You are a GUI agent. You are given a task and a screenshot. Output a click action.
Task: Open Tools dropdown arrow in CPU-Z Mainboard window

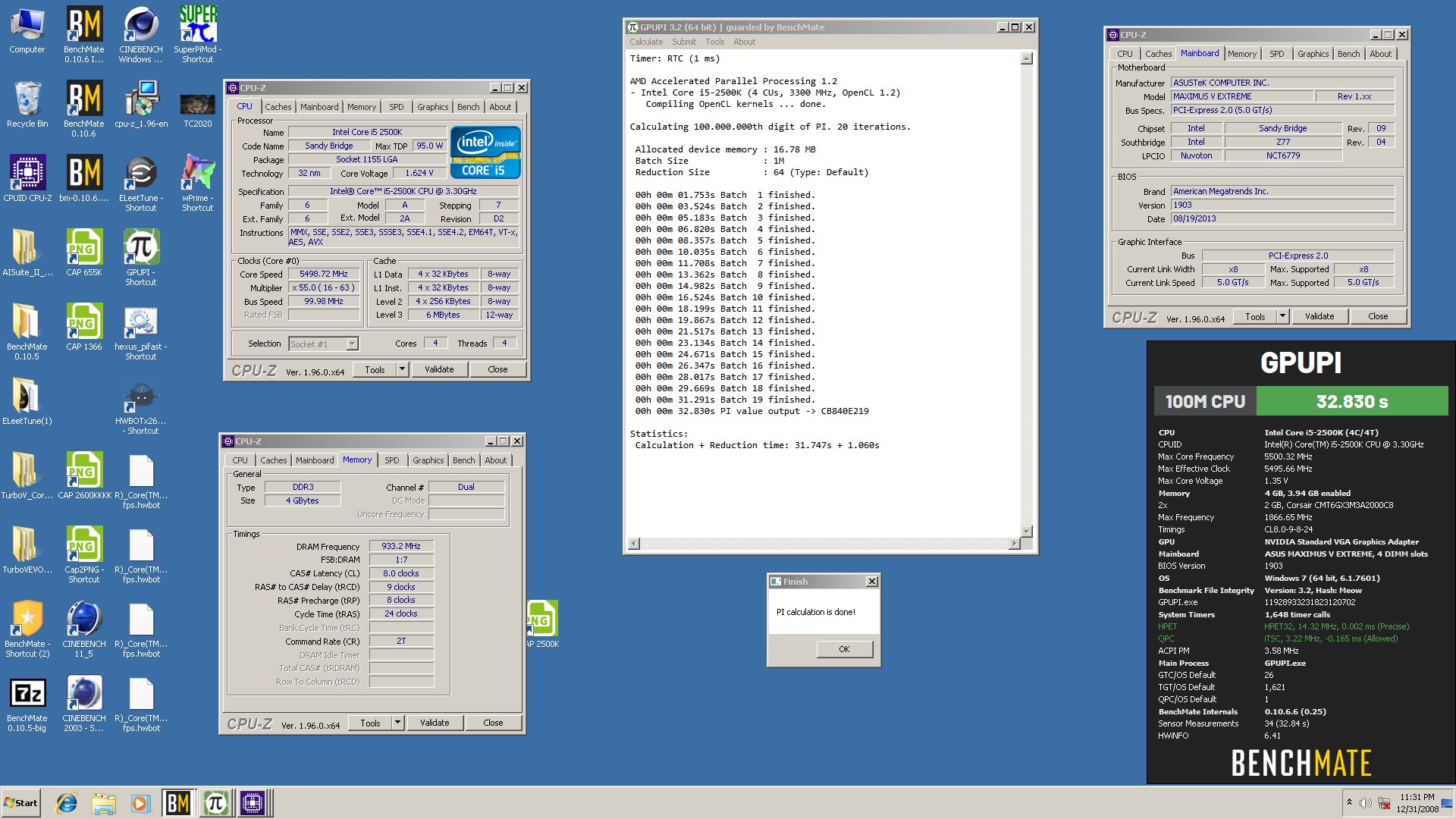click(x=1282, y=316)
